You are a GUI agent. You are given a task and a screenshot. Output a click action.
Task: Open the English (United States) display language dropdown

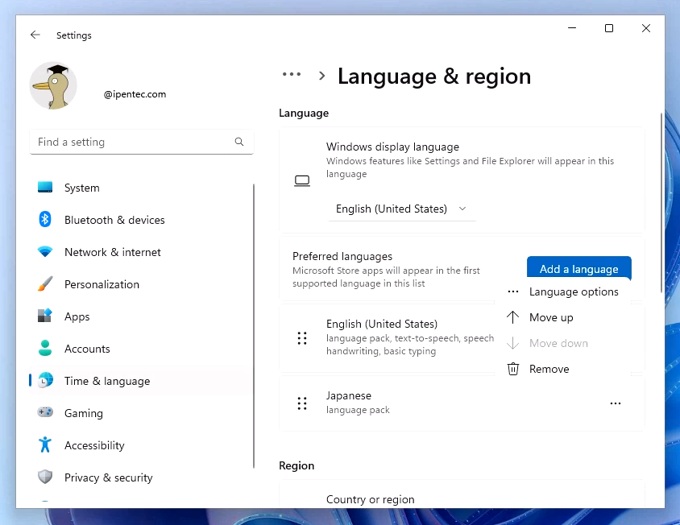tap(402, 209)
